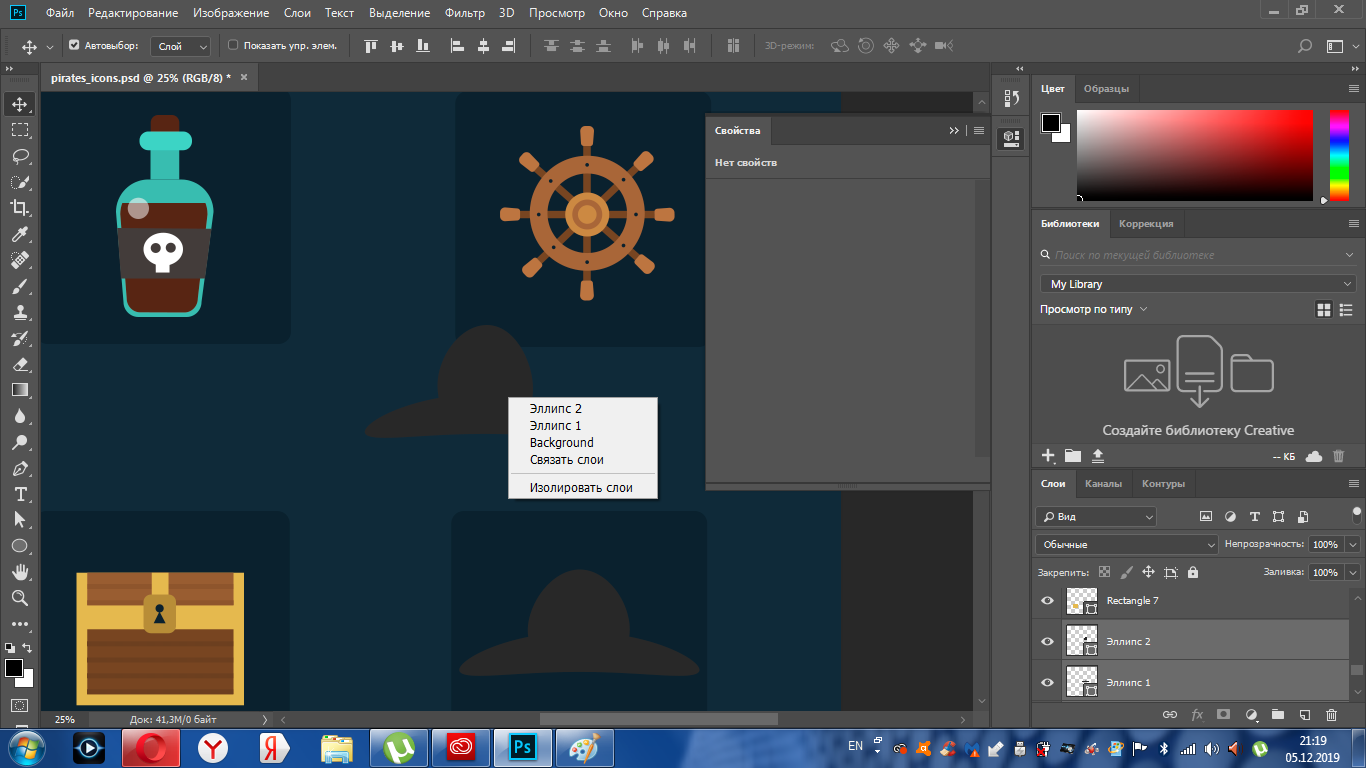Select the Eraser tool
The width and height of the screenshot is (1366, 768).
tap(20, 364)
